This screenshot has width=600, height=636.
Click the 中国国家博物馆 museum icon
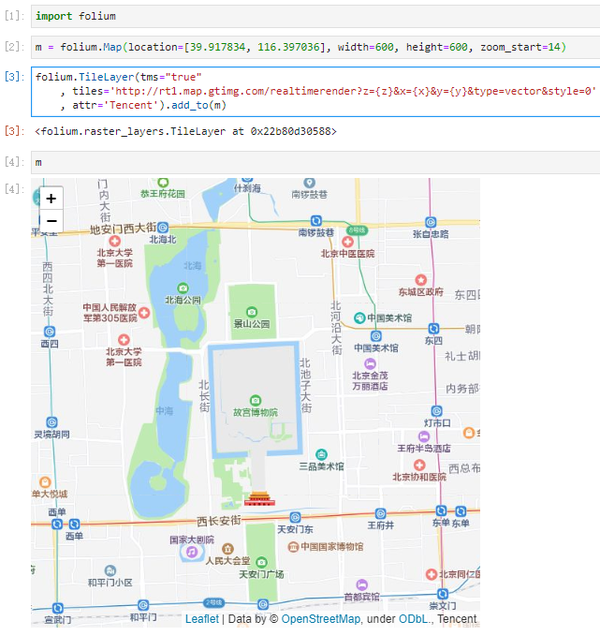coord(293,547)
